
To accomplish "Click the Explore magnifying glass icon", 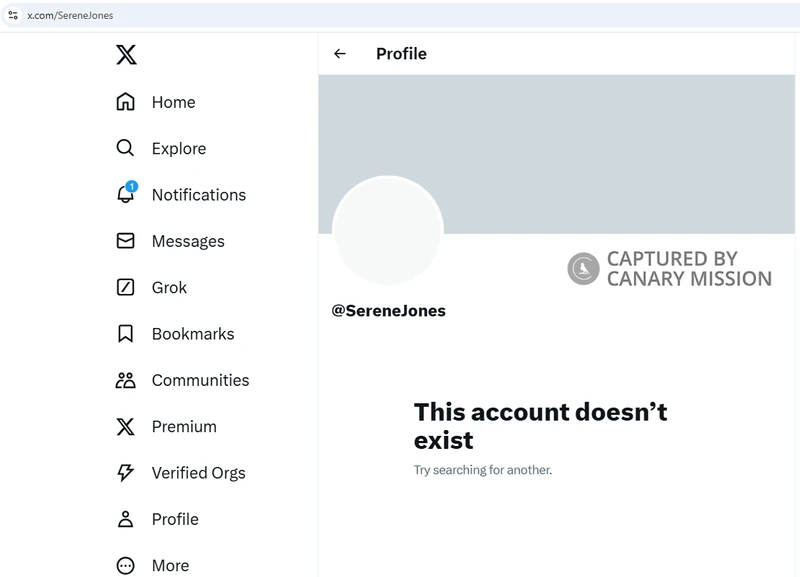I will pyautogui.click(x=125, y=148).
